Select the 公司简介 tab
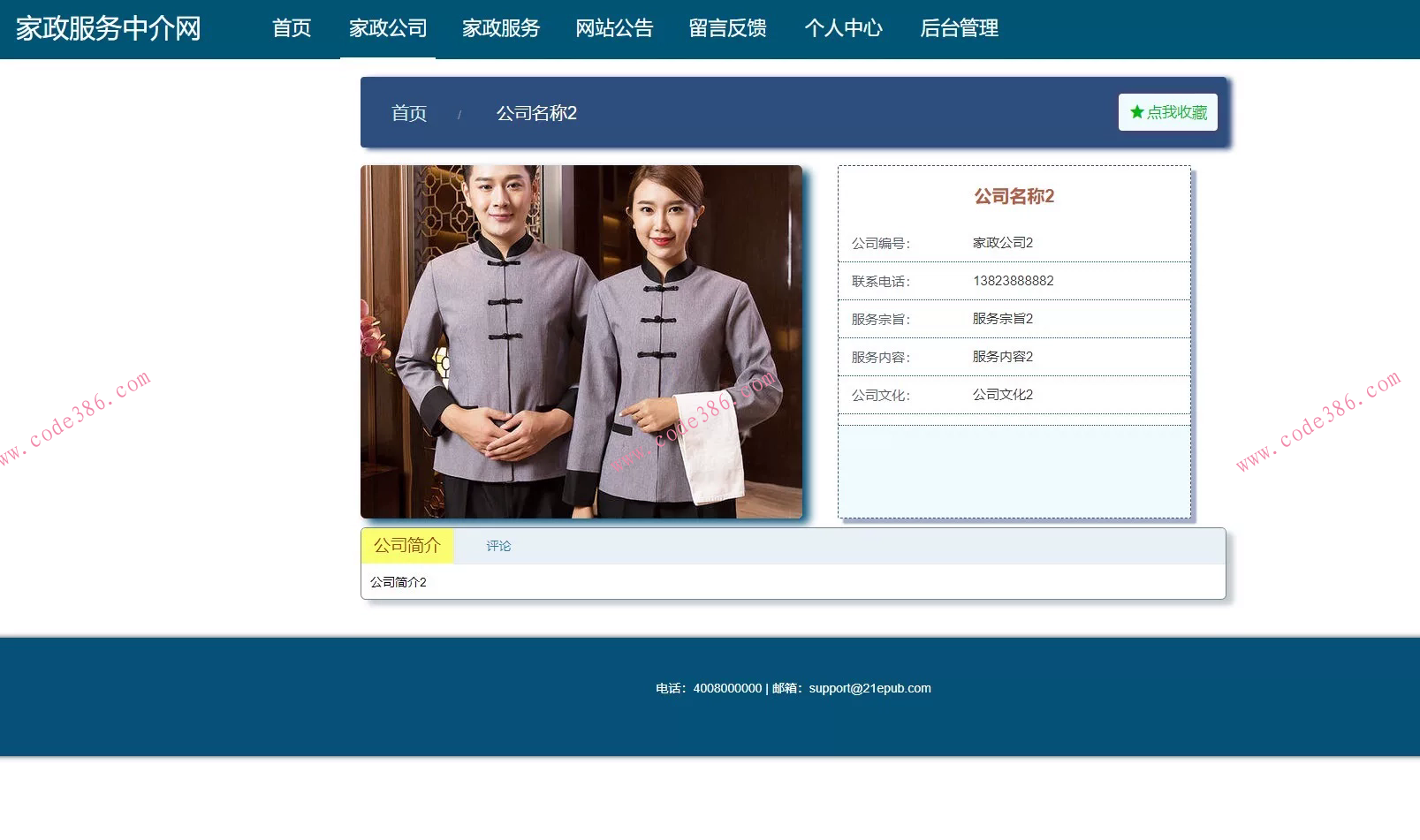 (406, 545)
